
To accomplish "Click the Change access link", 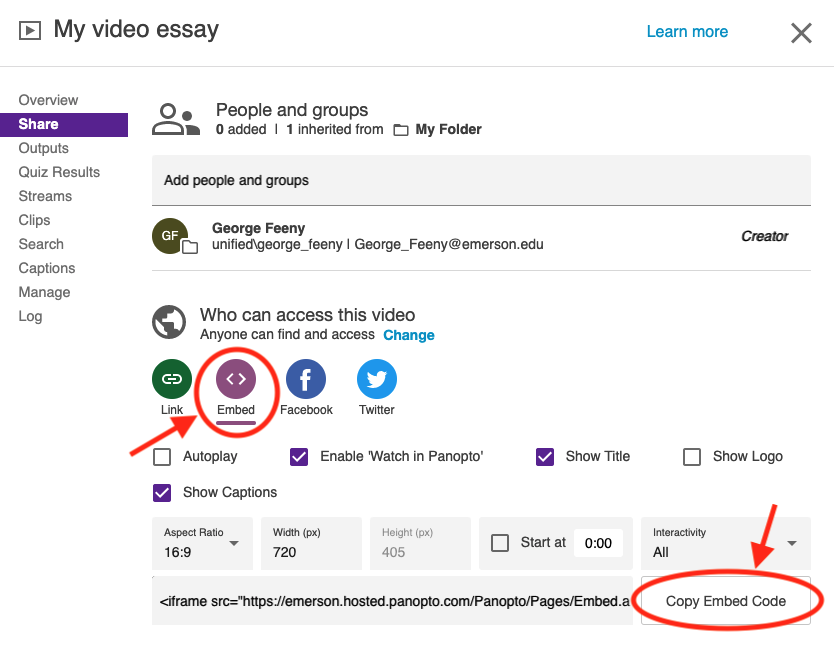I will tap(409, 335).
